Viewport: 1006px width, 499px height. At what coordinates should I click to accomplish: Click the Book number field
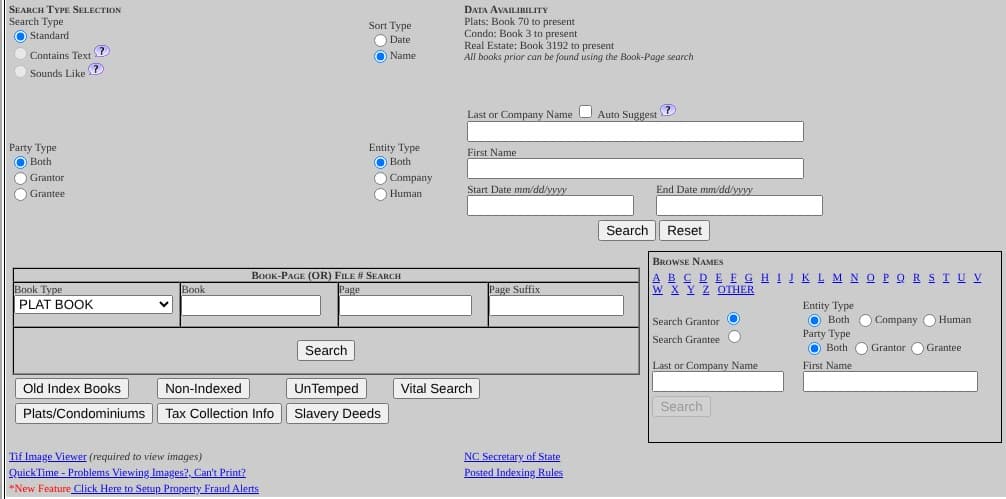[x=251, y=305]
